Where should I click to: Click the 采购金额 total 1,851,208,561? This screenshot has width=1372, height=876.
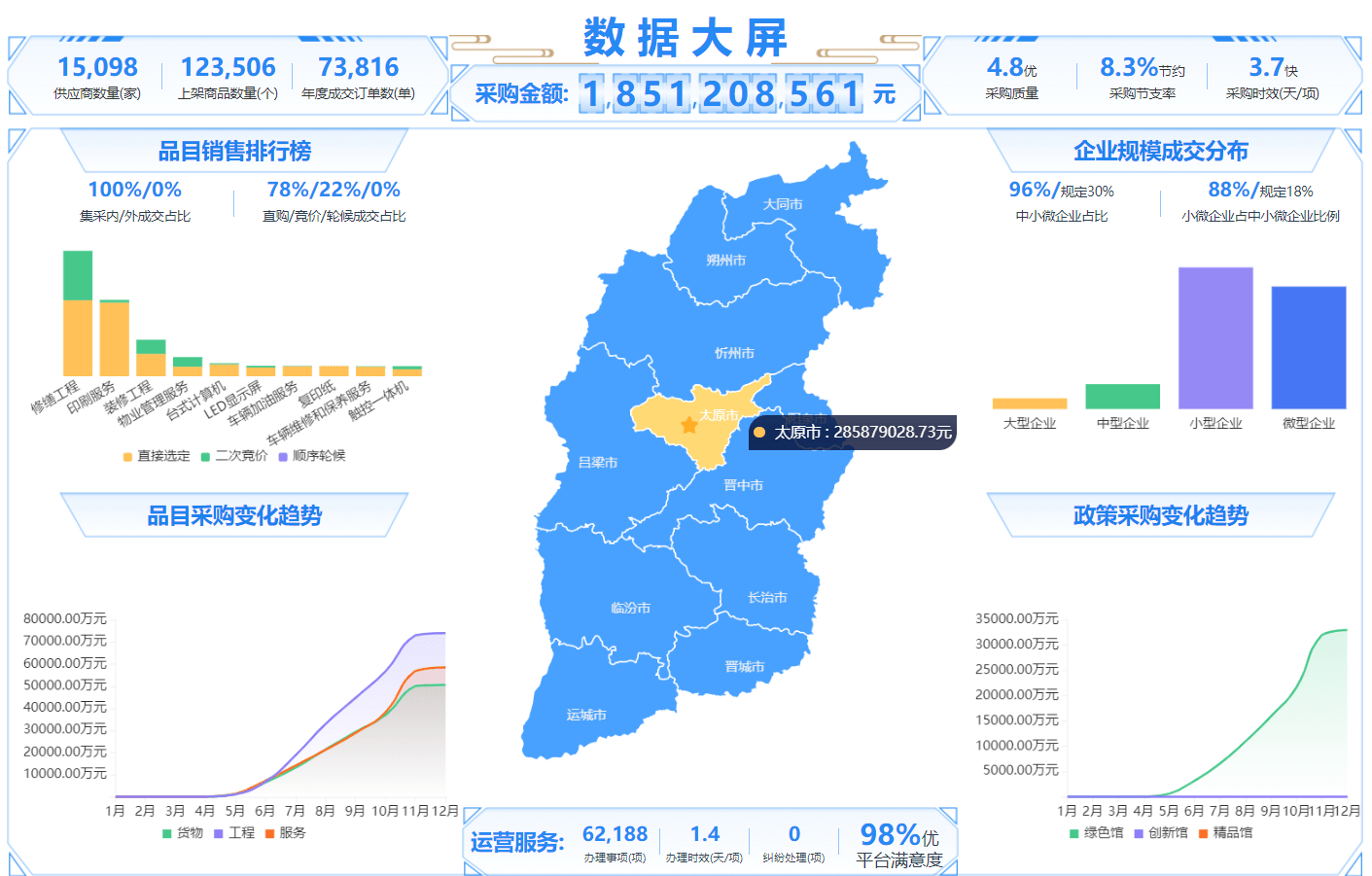(x=721, y=94)
